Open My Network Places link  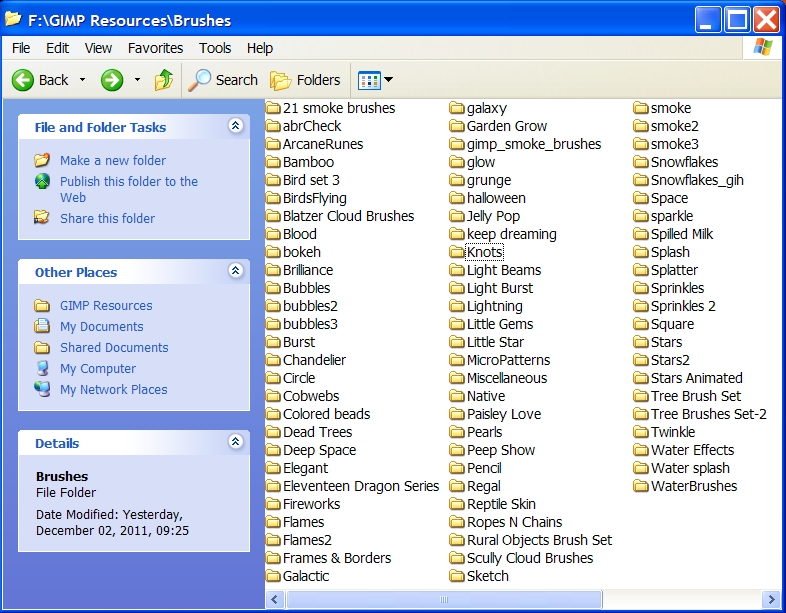(114, 390)
